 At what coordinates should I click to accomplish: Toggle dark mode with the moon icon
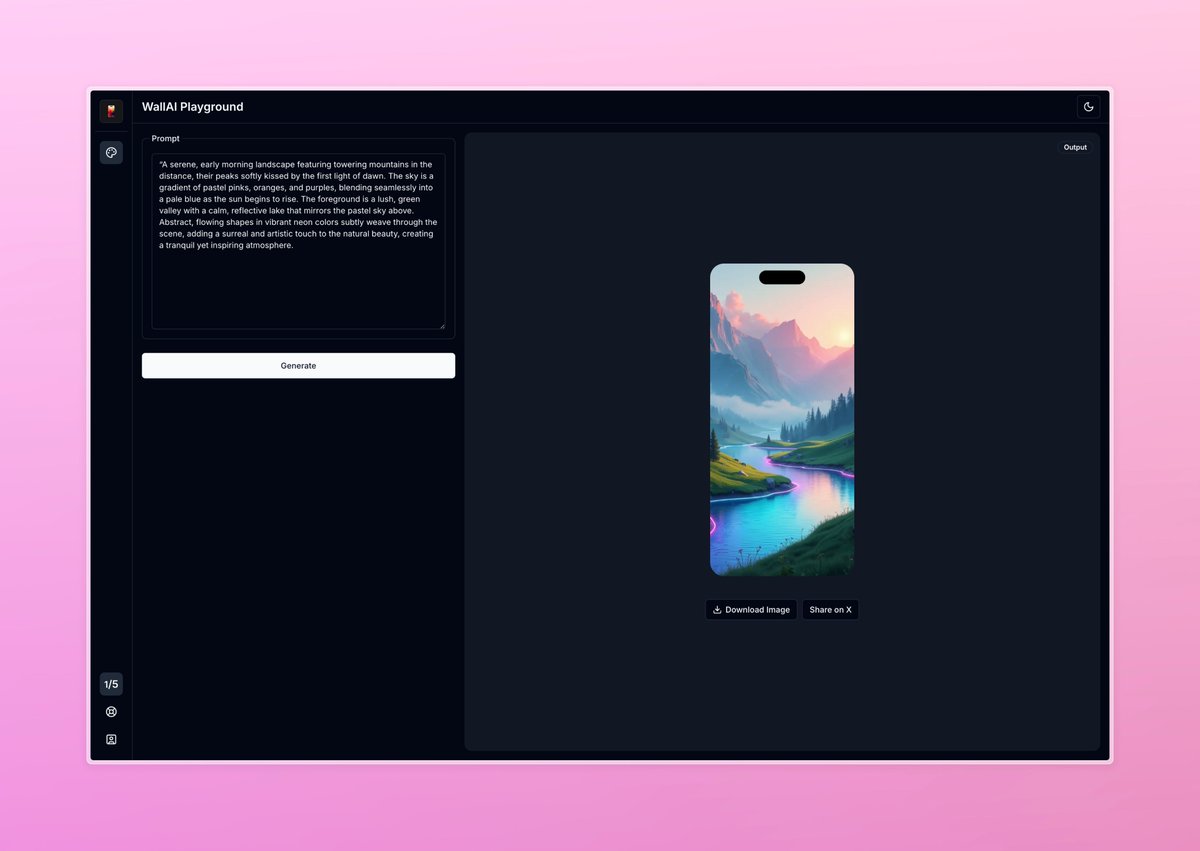[x=1089, y=107]
